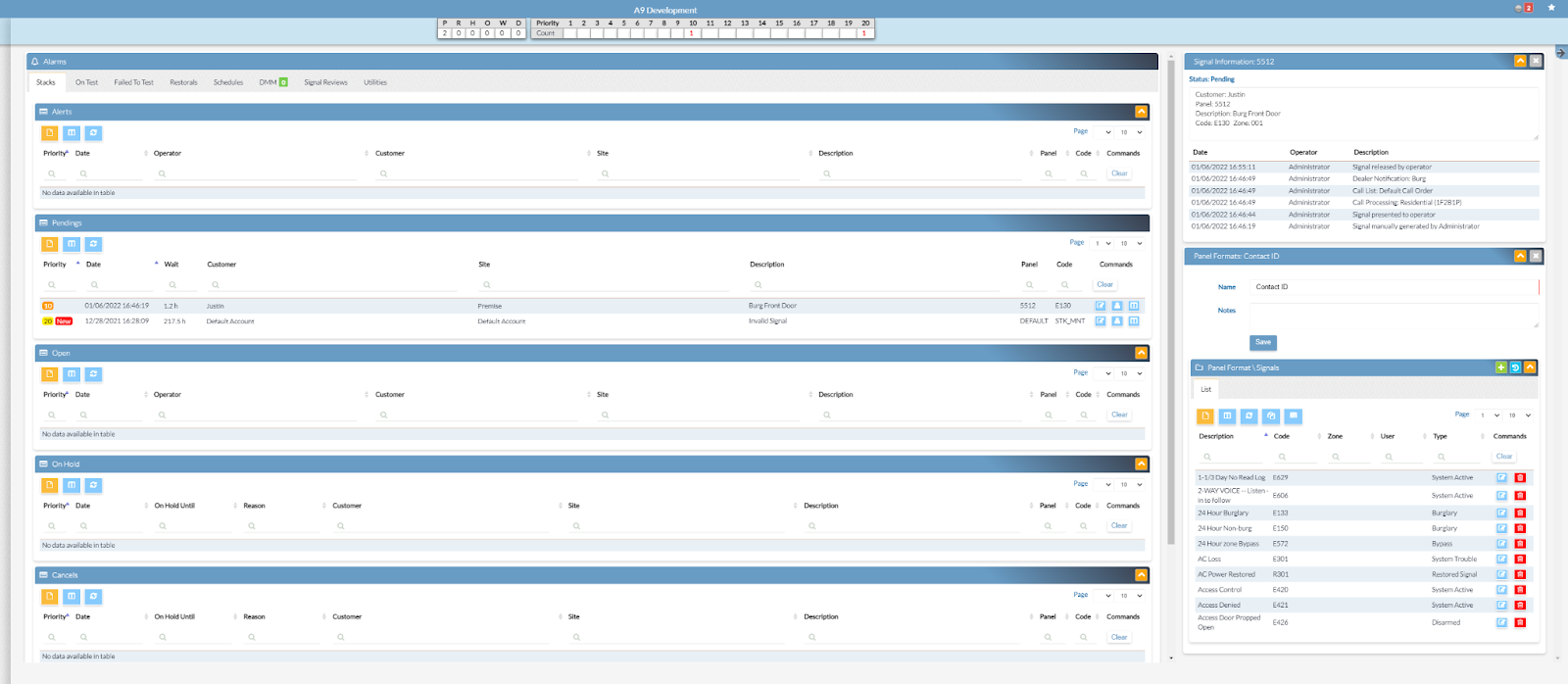This screenshot has height=684, width=1568.
Task: Click the columns icon in Pendings toolbar
Action: coord(72,244)
